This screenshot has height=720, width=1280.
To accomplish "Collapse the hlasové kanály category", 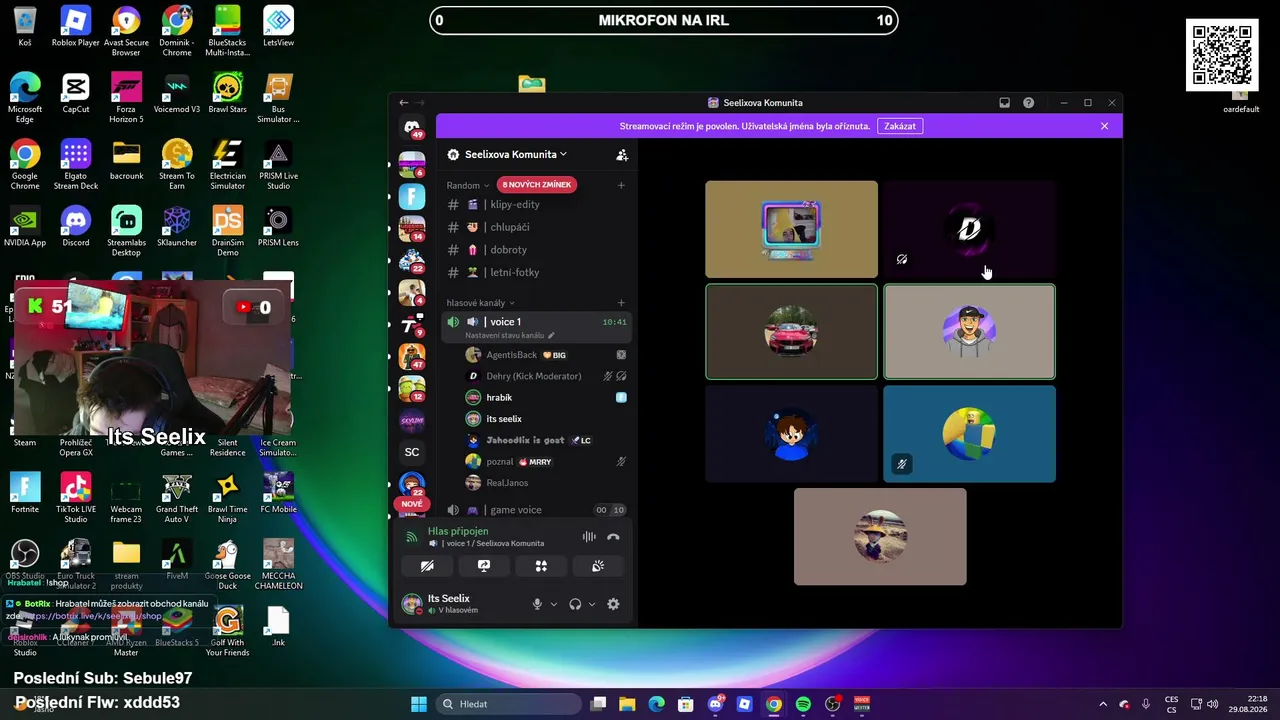I will coord(481,303).
